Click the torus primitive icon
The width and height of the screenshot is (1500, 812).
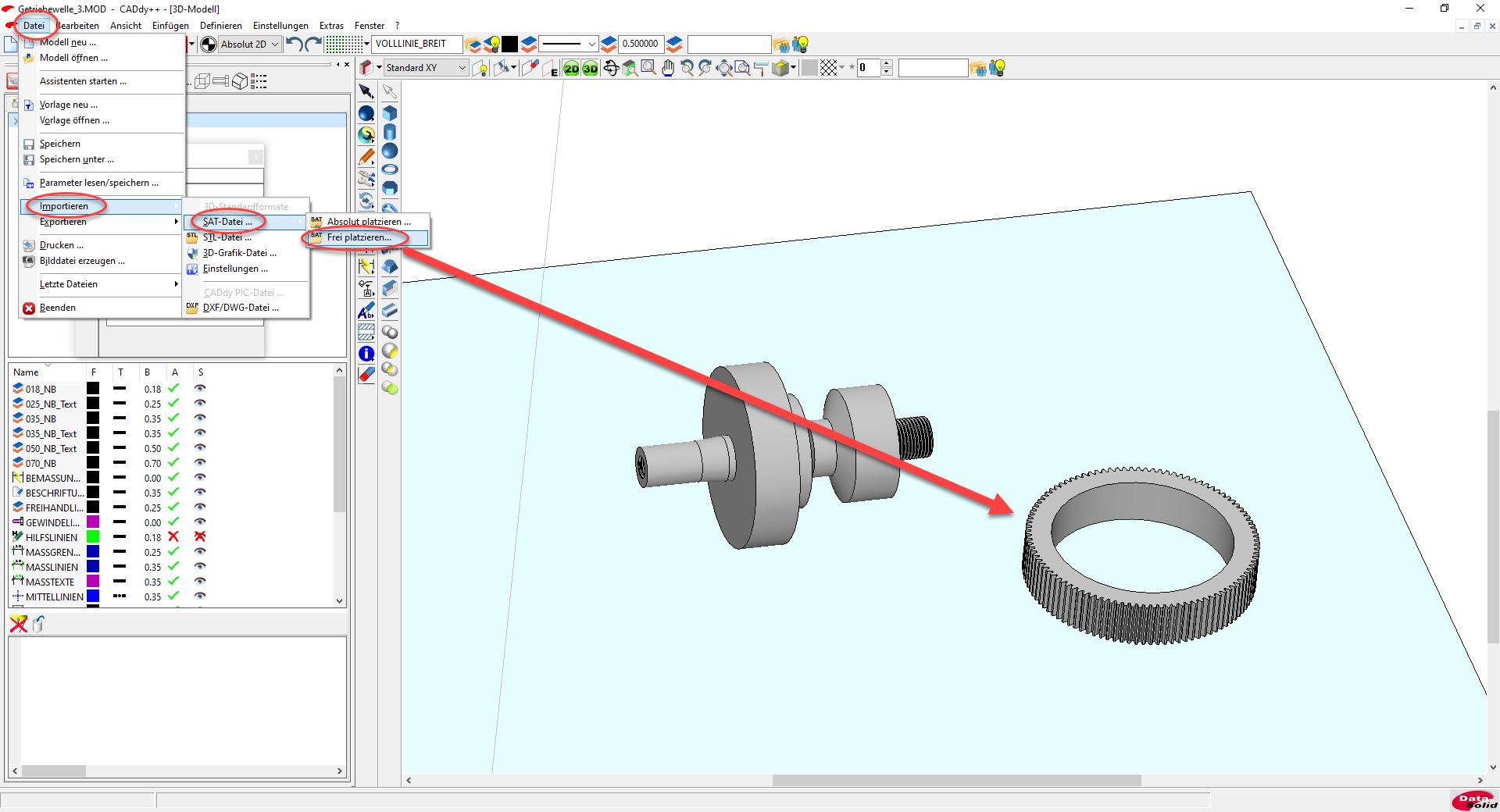(390, 169)
